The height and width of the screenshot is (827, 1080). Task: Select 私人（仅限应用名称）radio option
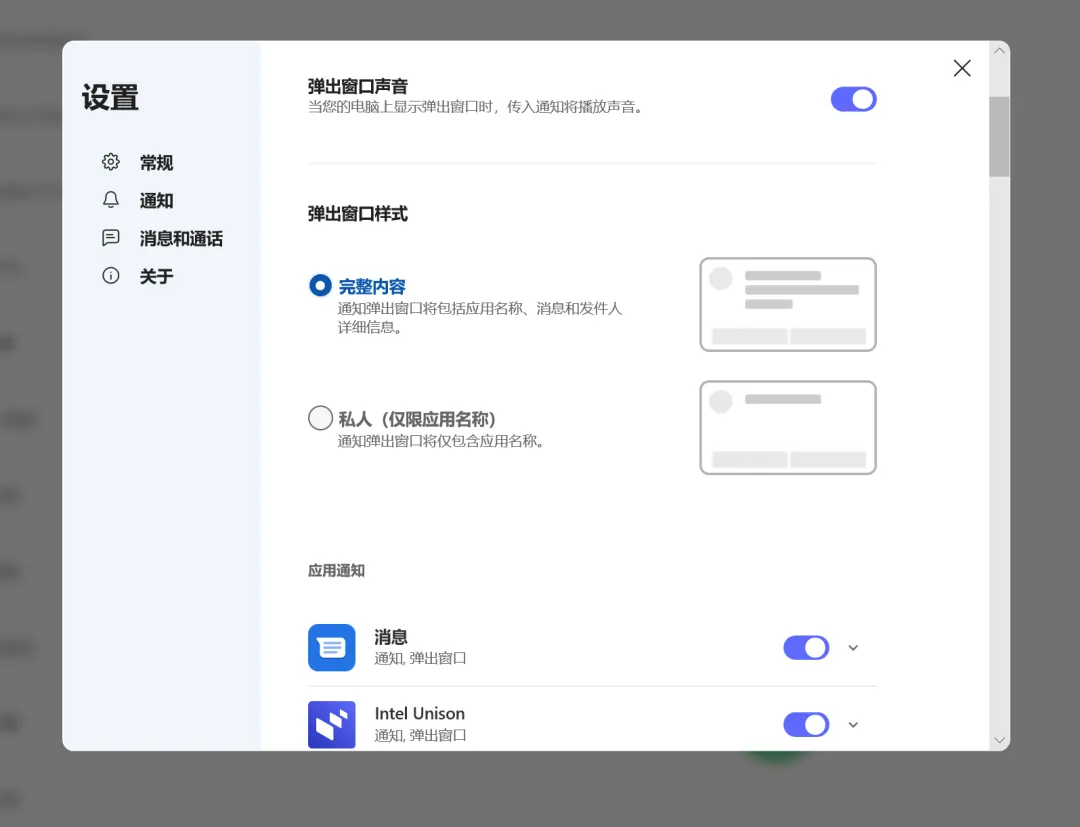click(320, 417)
